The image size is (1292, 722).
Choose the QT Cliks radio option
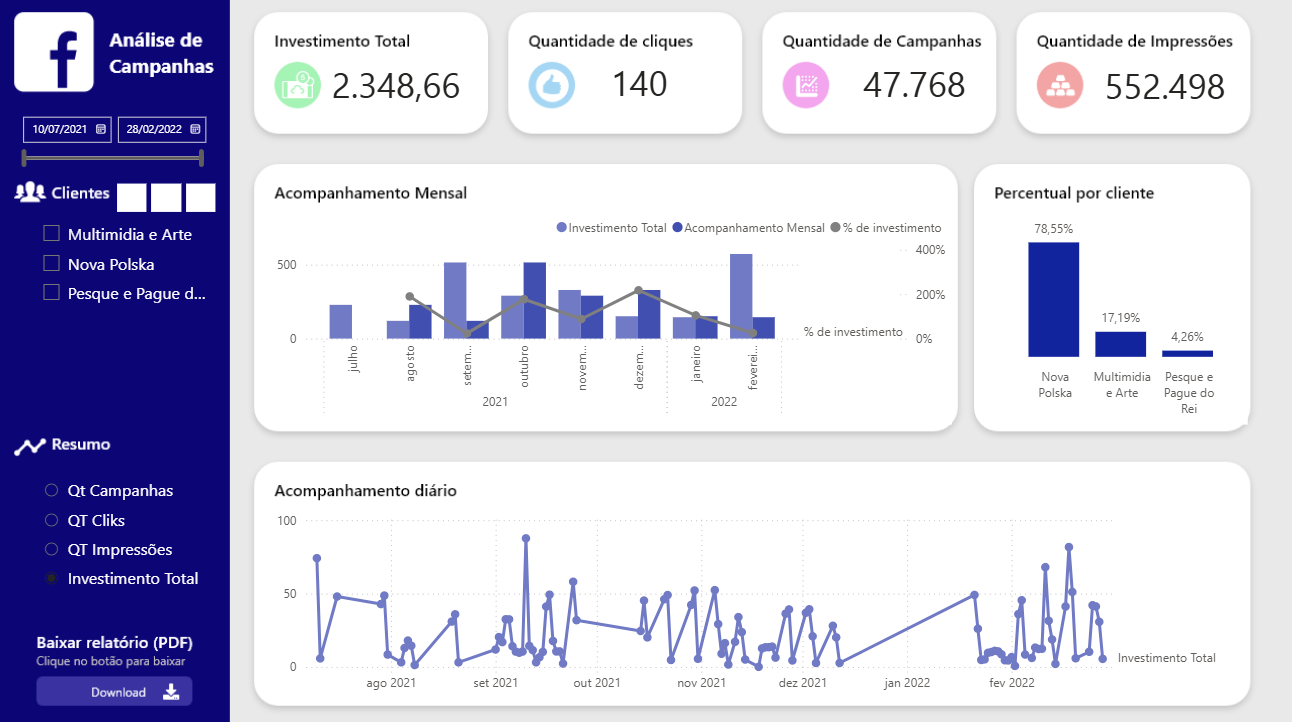click(x=52, y=520)
